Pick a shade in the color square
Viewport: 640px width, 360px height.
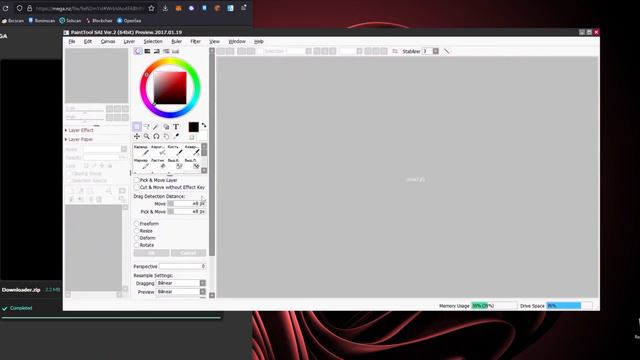click(x=170, y=88)
